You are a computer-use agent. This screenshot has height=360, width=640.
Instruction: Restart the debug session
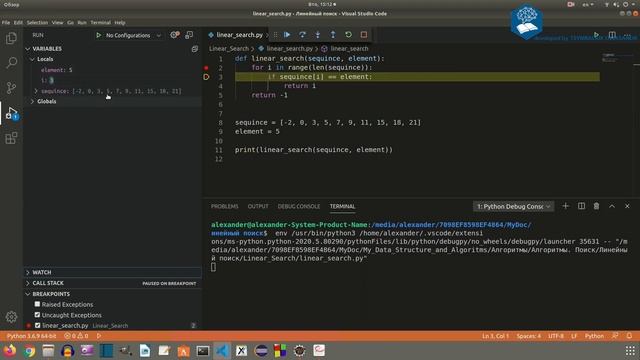pos(348,35)
